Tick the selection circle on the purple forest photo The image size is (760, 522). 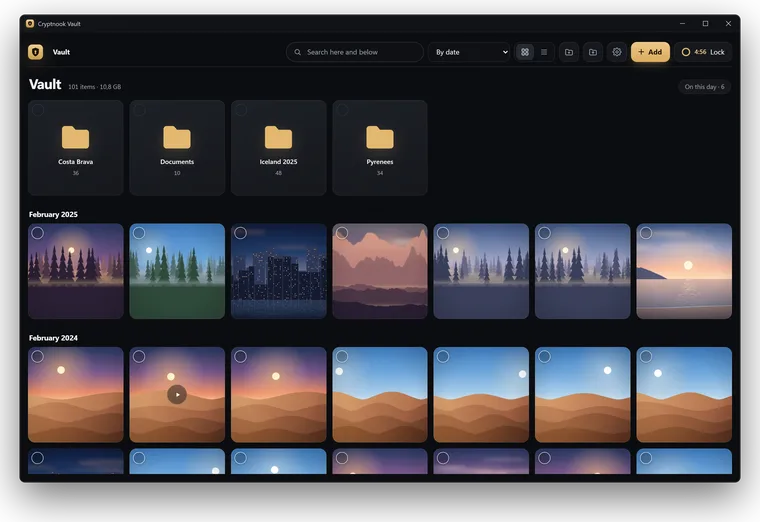pos(38,233)
